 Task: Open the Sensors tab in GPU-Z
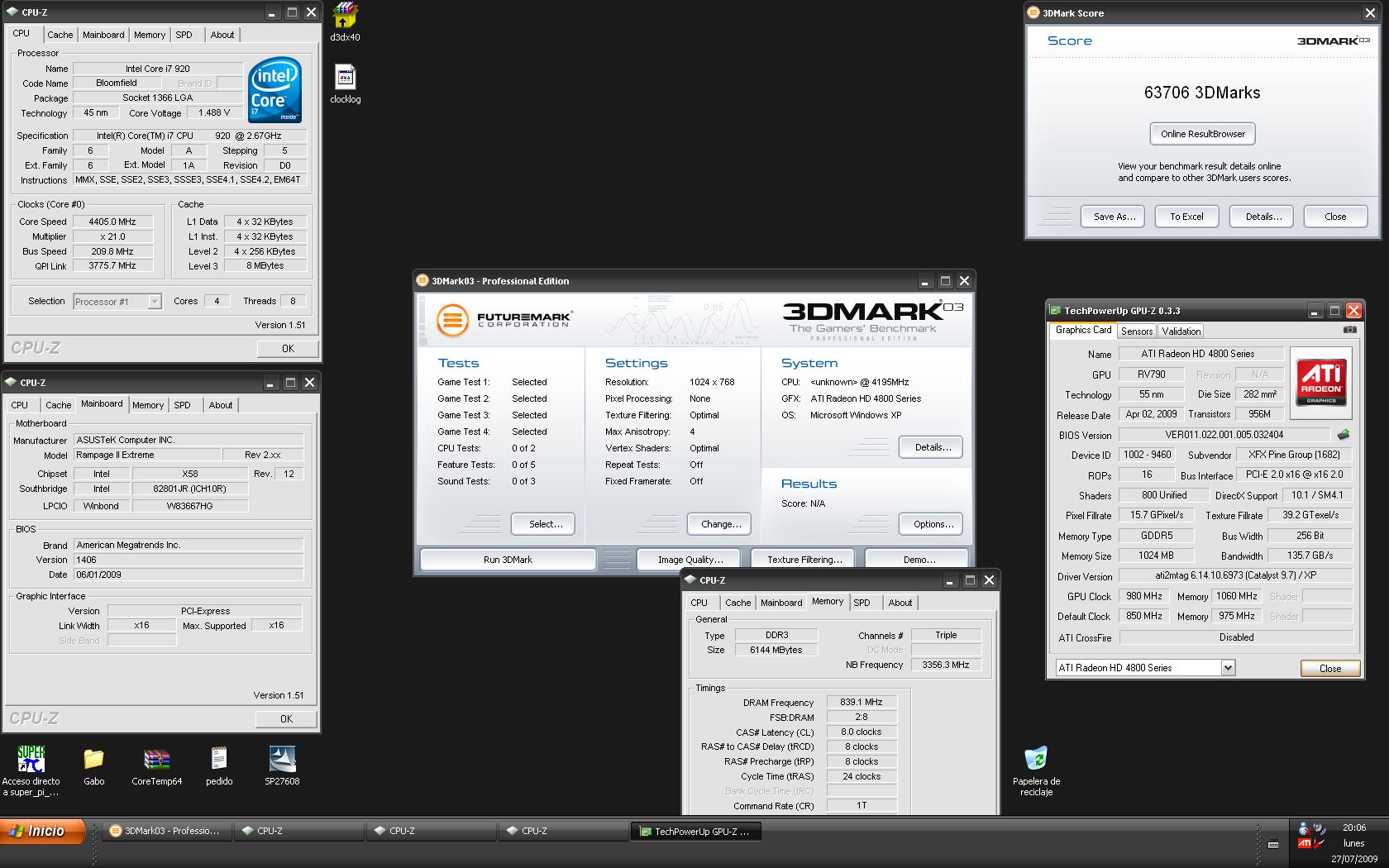tap(1137, 331)
